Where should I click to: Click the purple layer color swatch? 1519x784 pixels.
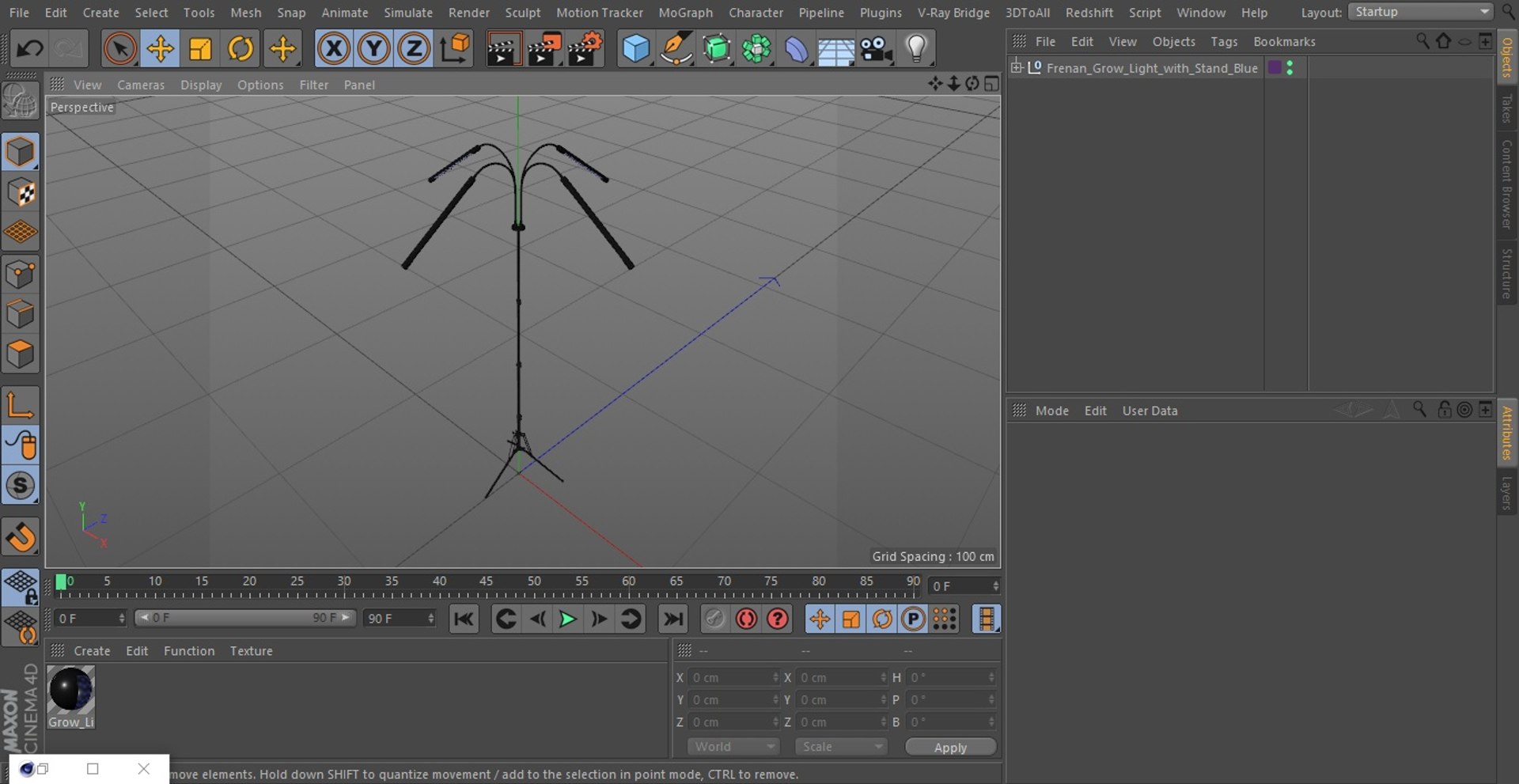(1274, 68)
